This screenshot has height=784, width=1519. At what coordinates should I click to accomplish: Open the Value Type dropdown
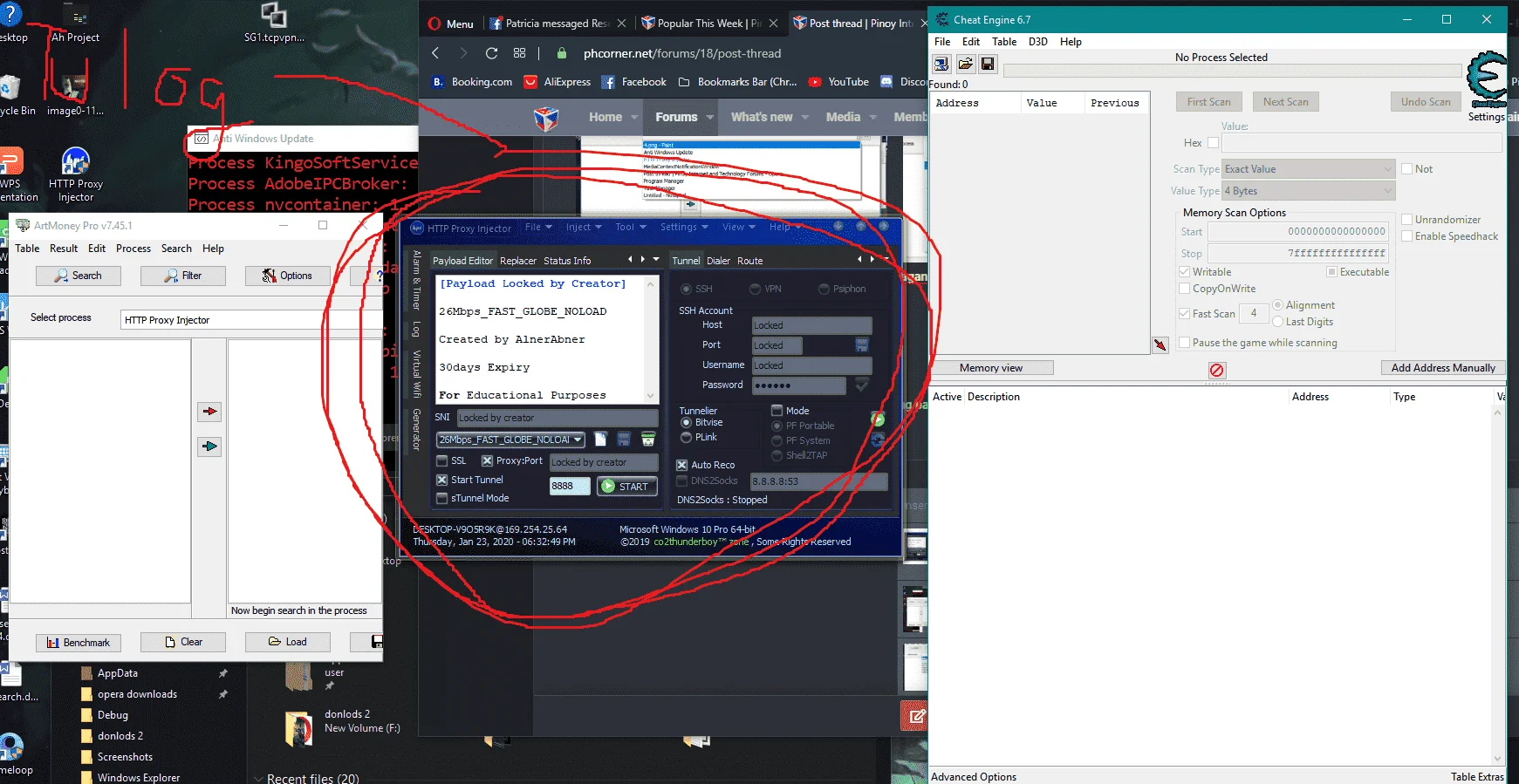tap(1309, 191)
